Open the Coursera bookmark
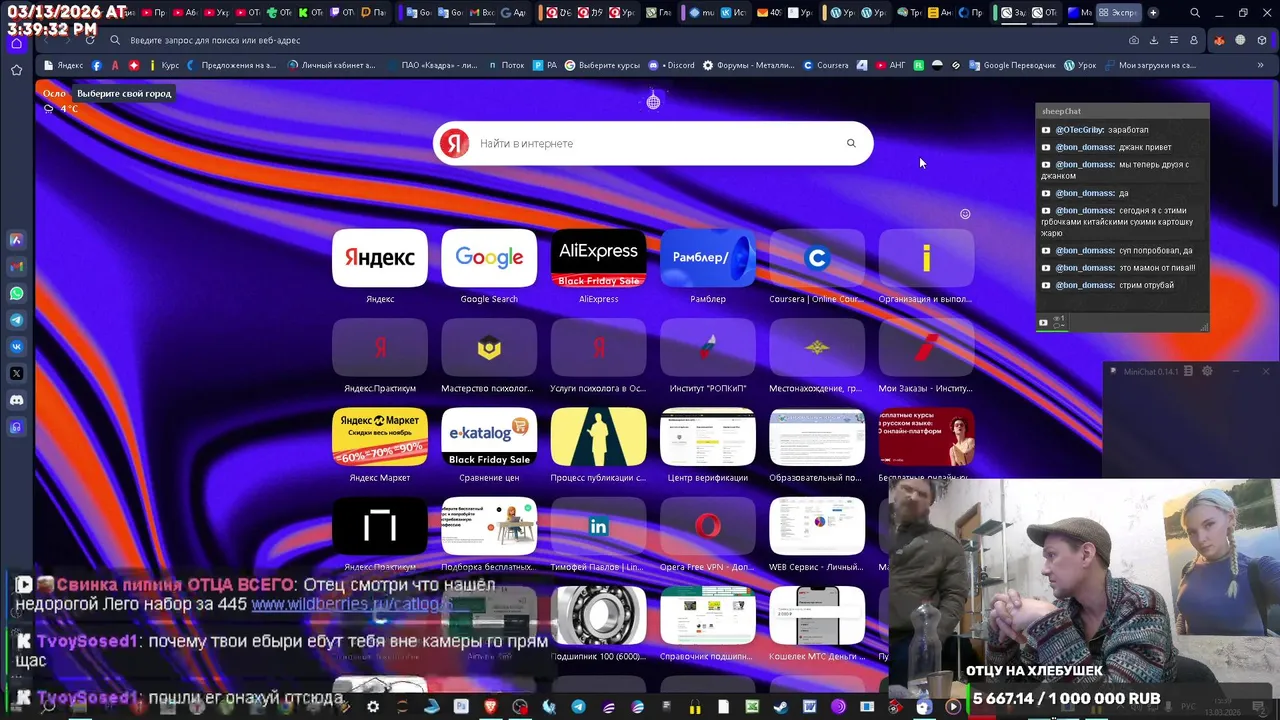 click(x=826, y=65)
